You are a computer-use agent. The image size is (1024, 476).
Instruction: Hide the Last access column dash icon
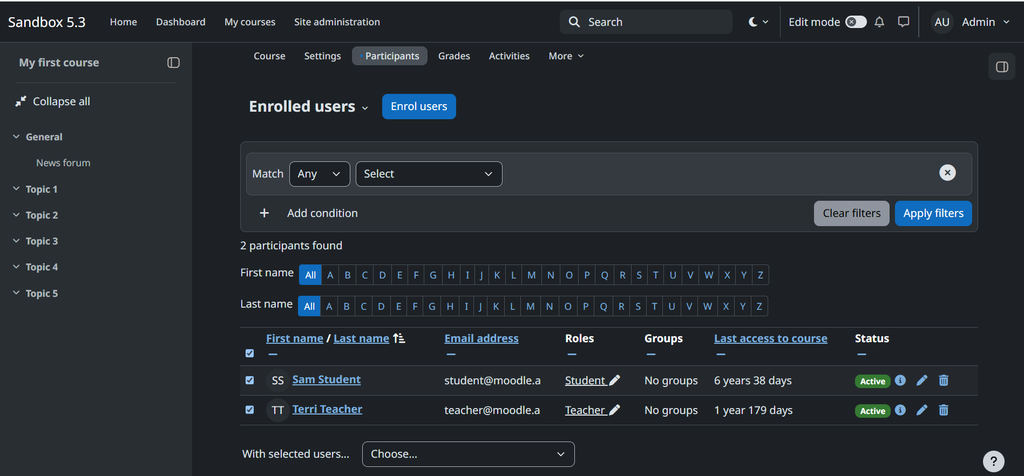point(720,355)
